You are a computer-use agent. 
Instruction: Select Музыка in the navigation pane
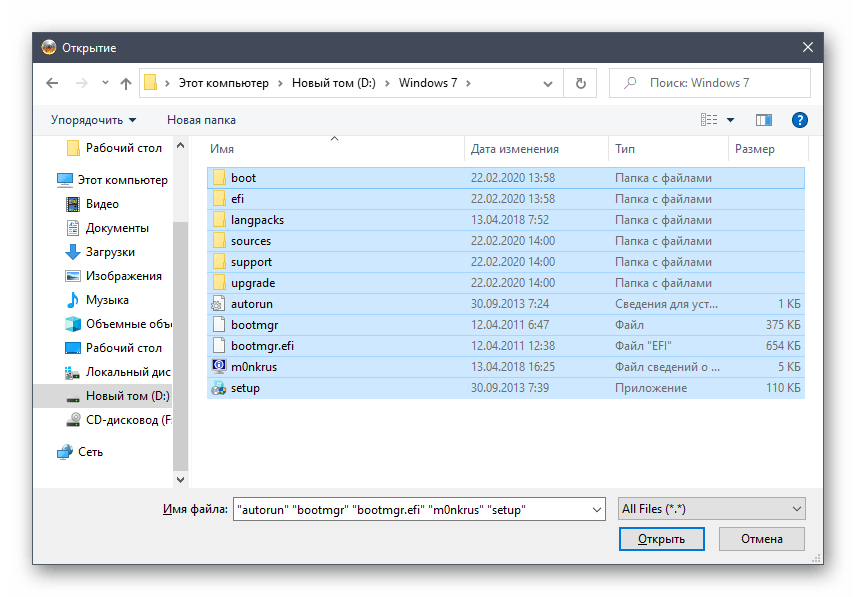tap(106, 300)
